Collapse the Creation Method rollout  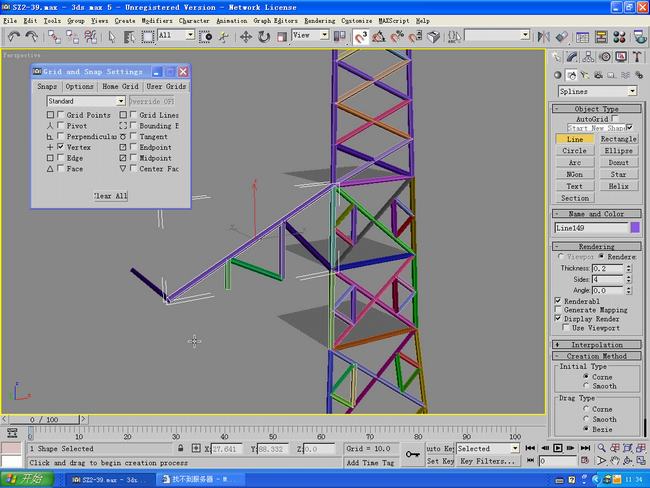click(x=597, y=356)
